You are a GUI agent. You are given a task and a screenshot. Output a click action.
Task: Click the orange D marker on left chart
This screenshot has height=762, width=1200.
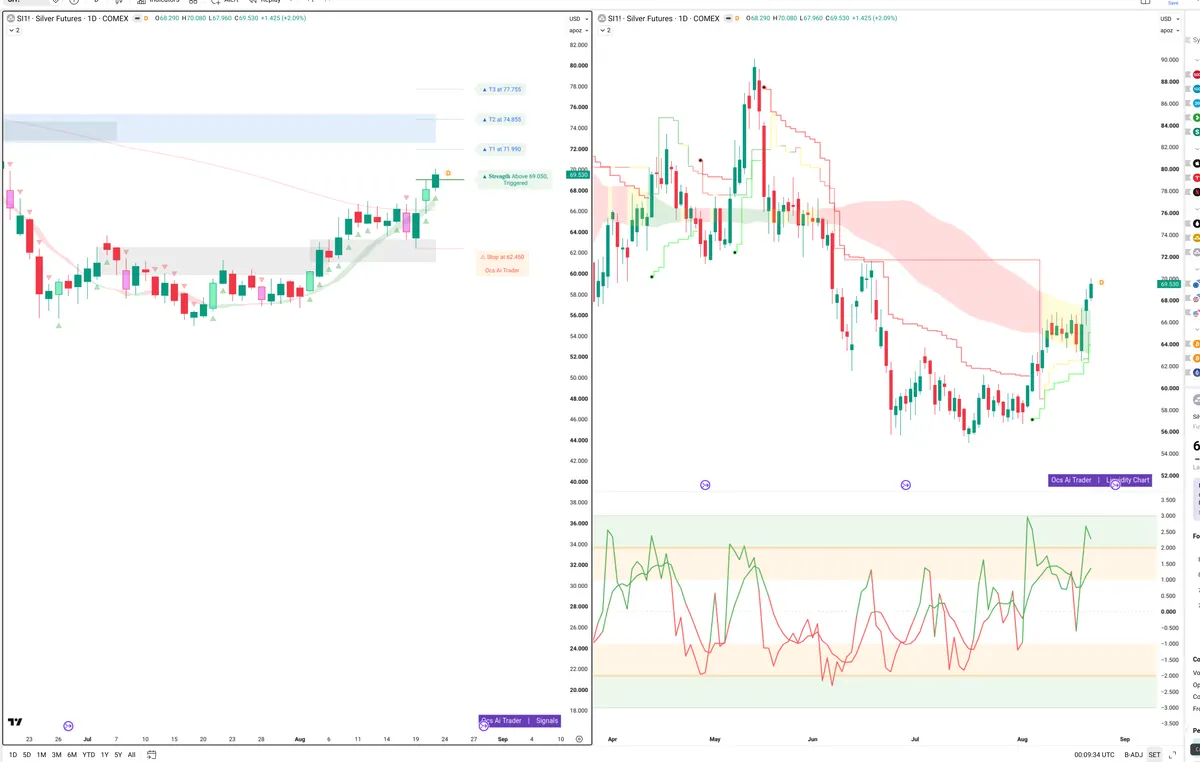(x=448, y=174)
